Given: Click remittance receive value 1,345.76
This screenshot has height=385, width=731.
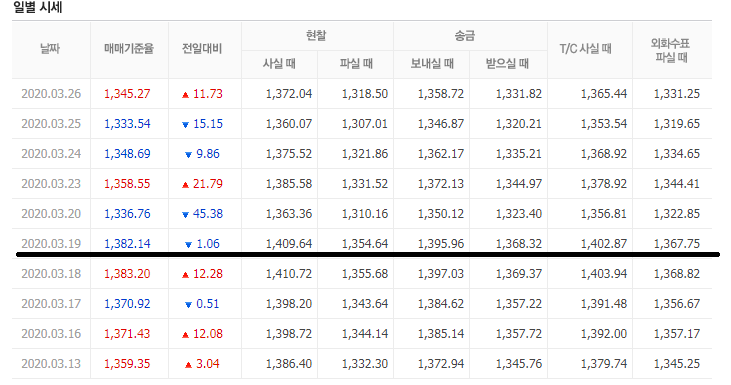Looking at the screenshot, I should [519, 364].
